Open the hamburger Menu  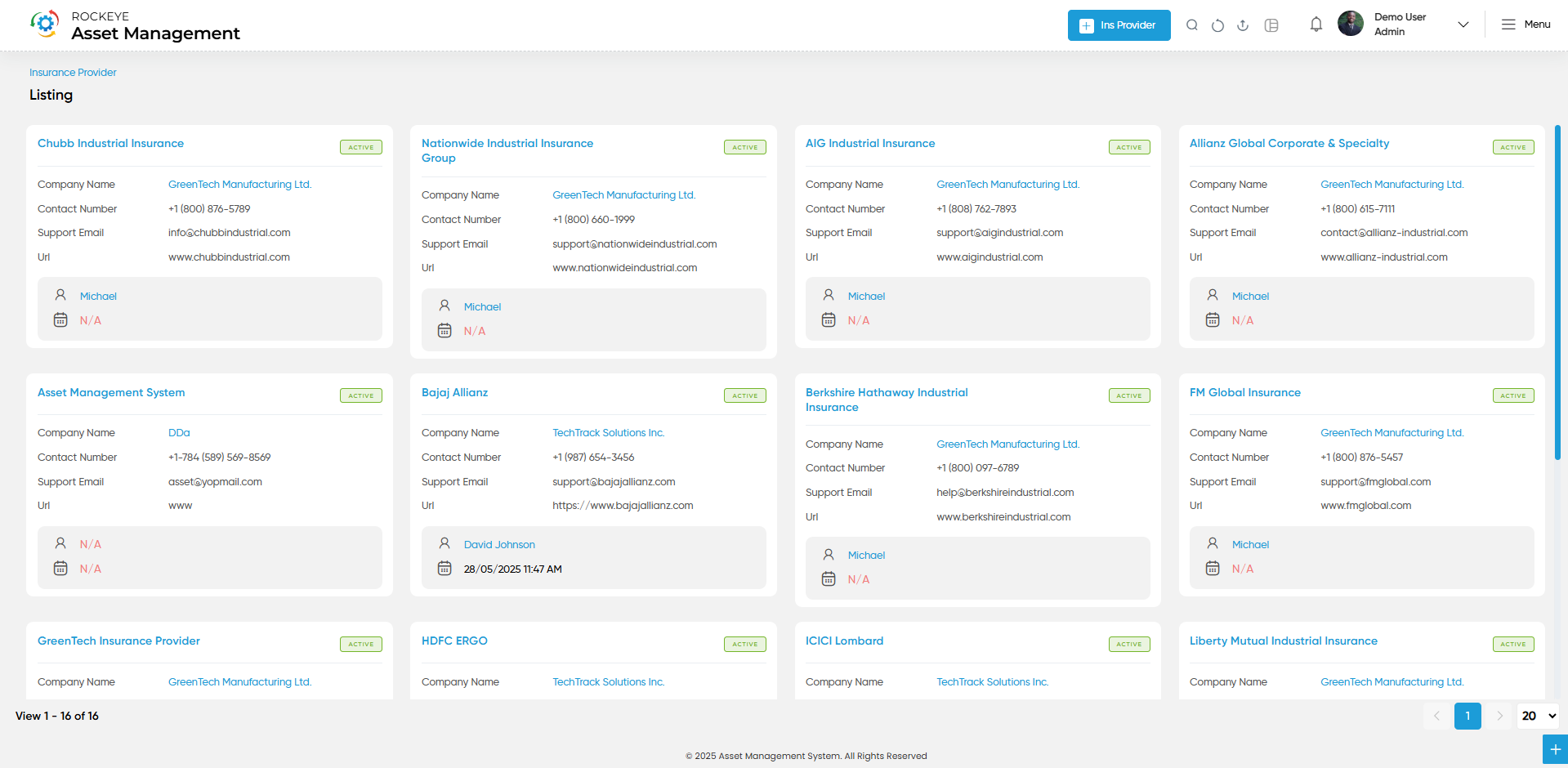pos(1526,25)
